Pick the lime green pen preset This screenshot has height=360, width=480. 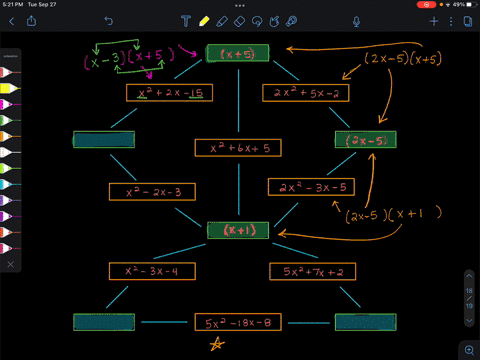click(10, 168)
